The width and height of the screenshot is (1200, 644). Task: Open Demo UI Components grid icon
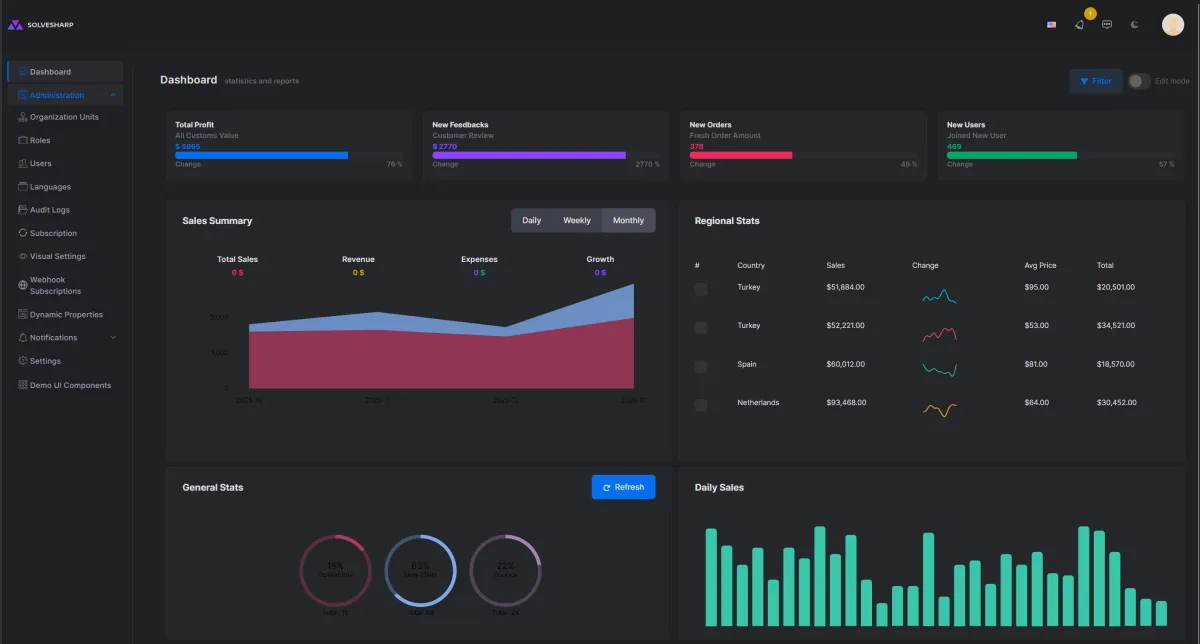pyautogui.click(x=22, y=385)
